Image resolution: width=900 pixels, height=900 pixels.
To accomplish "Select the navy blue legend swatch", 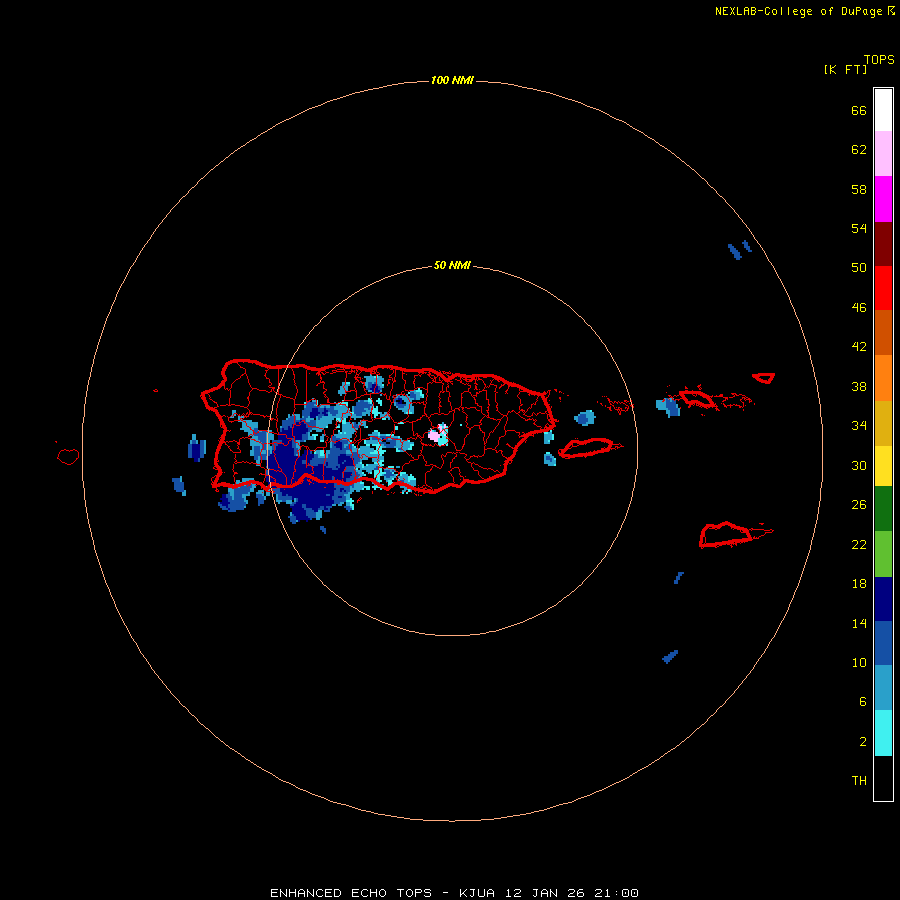I will click(x=883, y=599).
